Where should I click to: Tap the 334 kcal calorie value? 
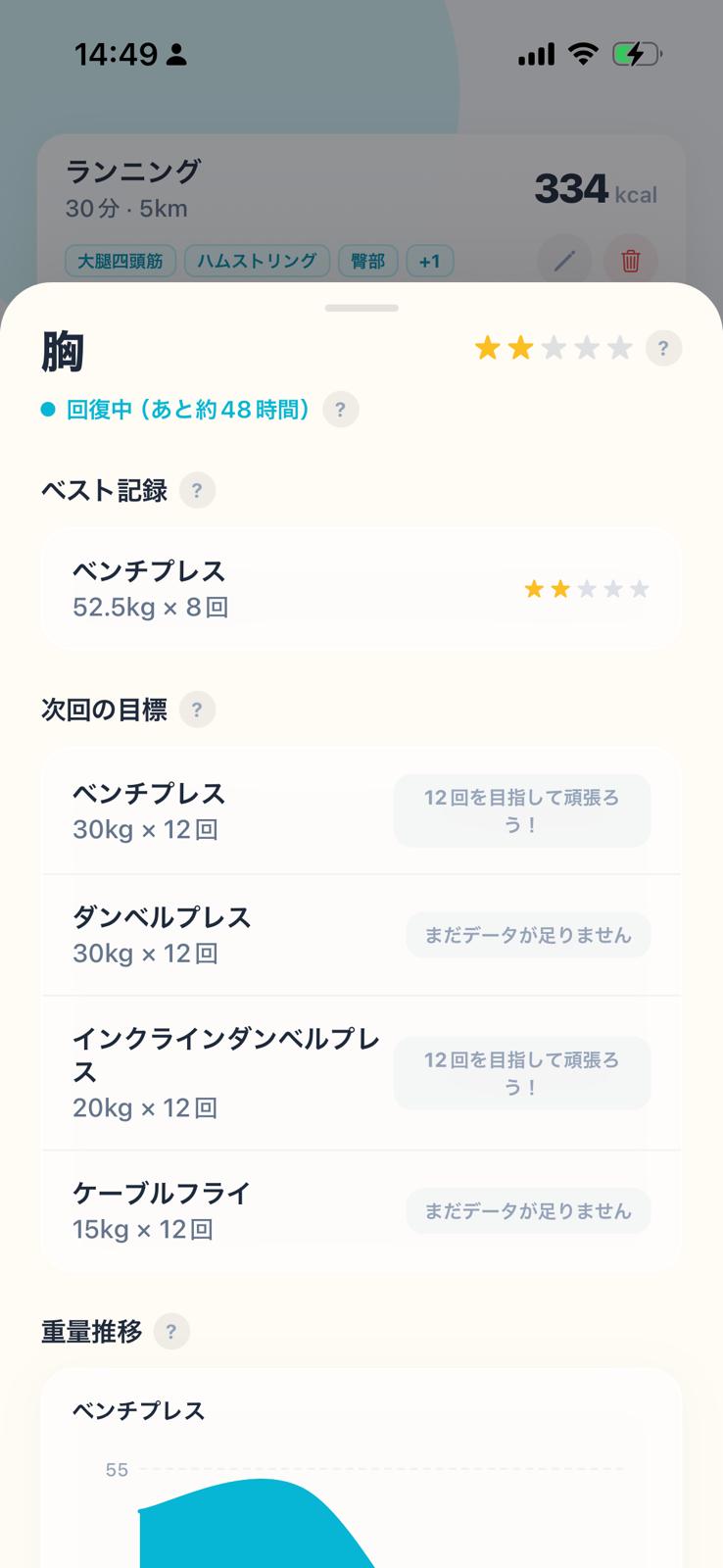coord(595,190)
